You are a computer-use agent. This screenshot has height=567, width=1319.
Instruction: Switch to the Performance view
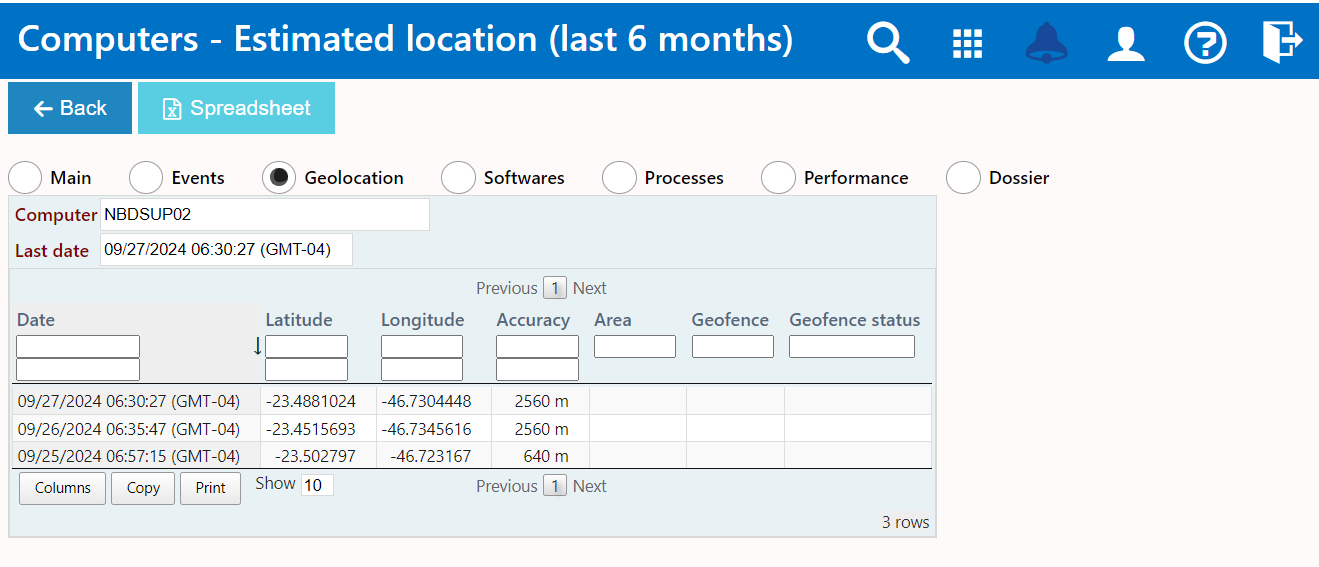pos(778,178)
